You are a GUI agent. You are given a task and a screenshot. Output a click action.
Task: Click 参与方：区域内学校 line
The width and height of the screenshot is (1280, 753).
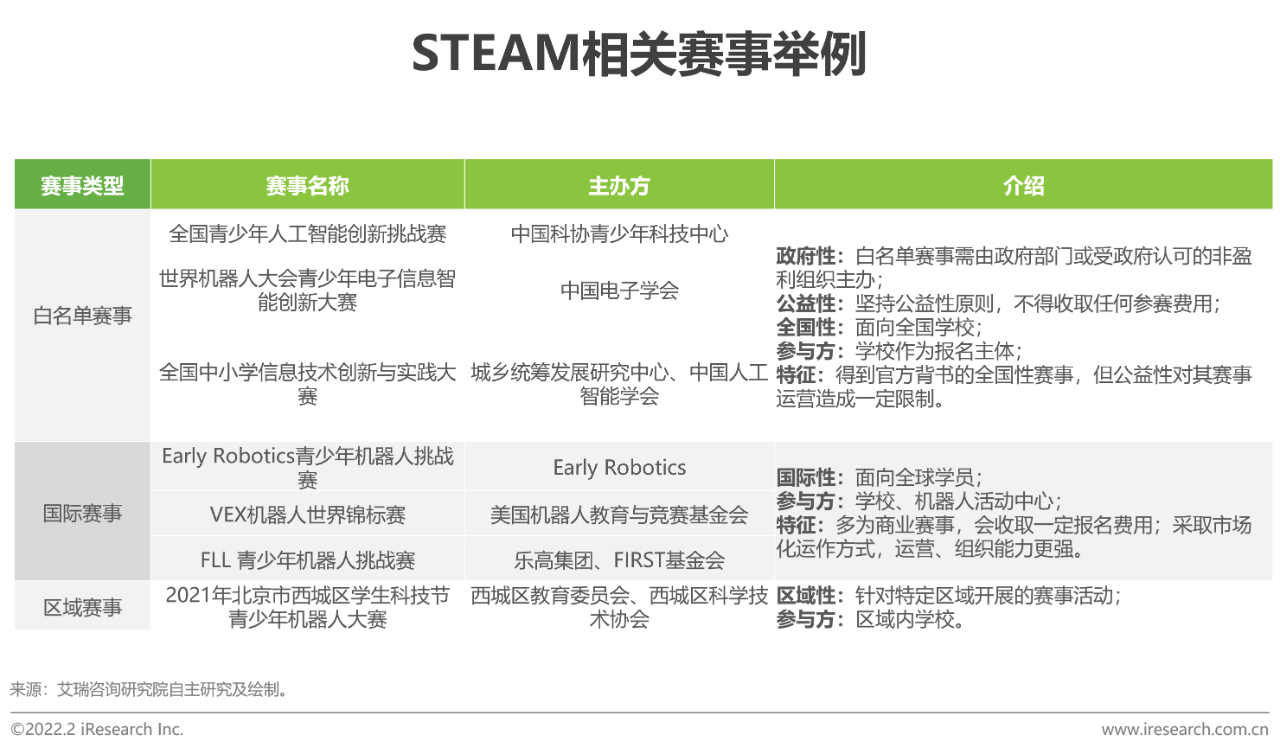point(871,620)
